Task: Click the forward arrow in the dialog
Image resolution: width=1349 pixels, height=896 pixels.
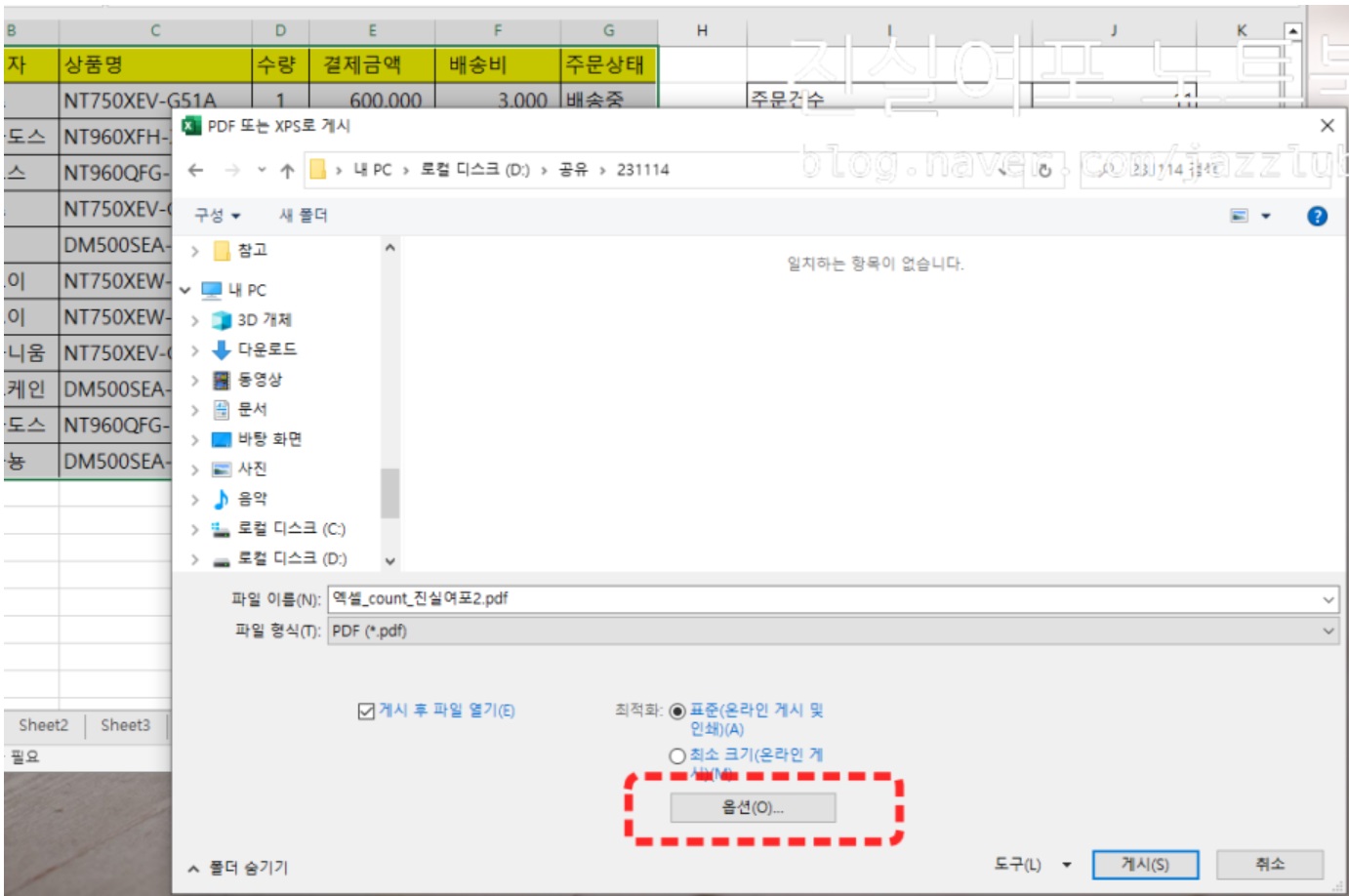Action: point(231,170)
